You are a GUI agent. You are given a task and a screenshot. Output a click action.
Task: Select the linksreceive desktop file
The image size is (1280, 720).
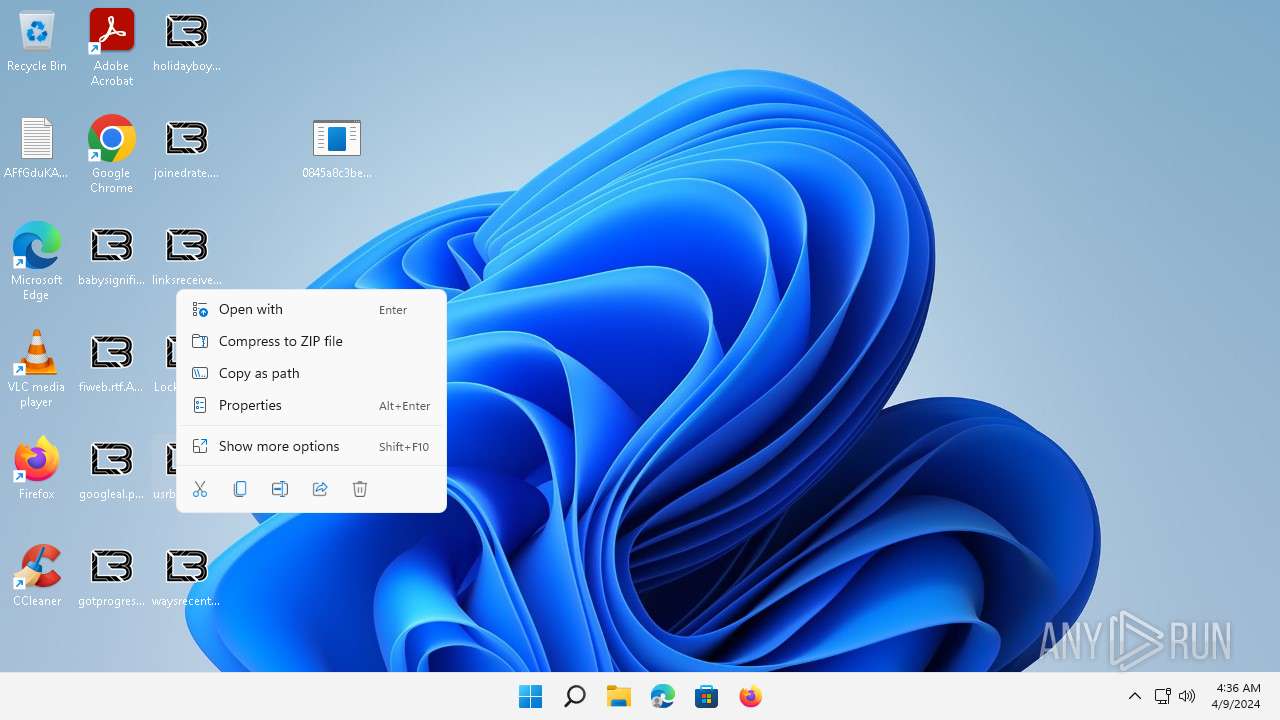pyautogui.click(x=187, y=255)
